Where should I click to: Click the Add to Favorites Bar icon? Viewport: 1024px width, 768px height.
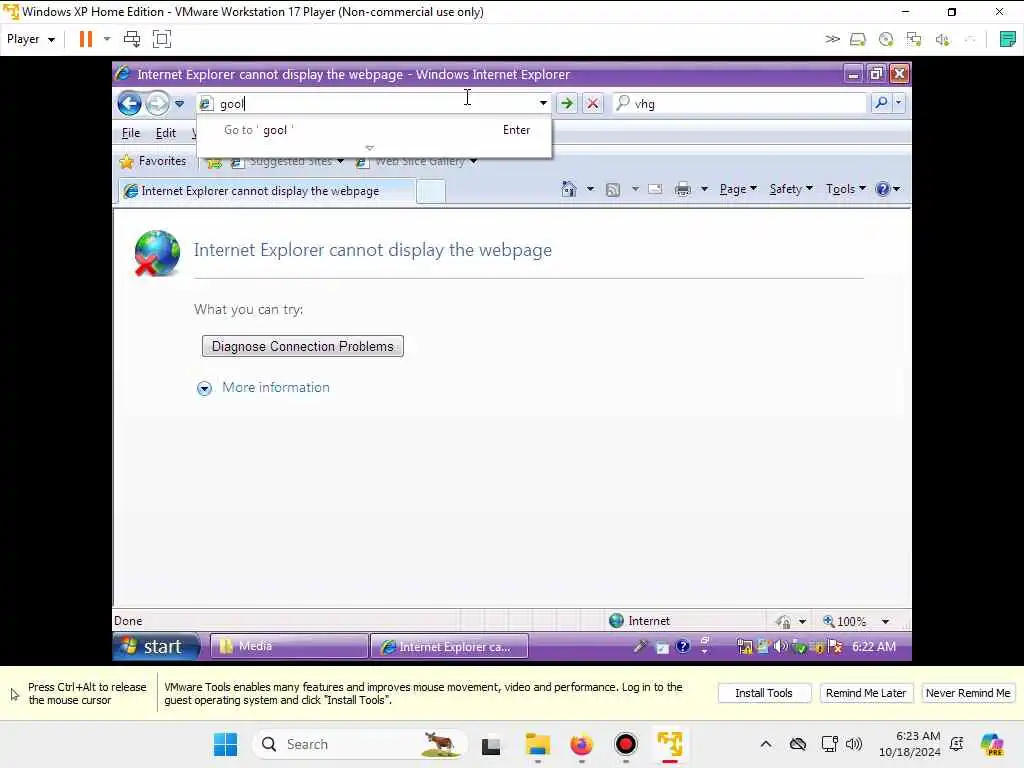(x=214, y=162)
